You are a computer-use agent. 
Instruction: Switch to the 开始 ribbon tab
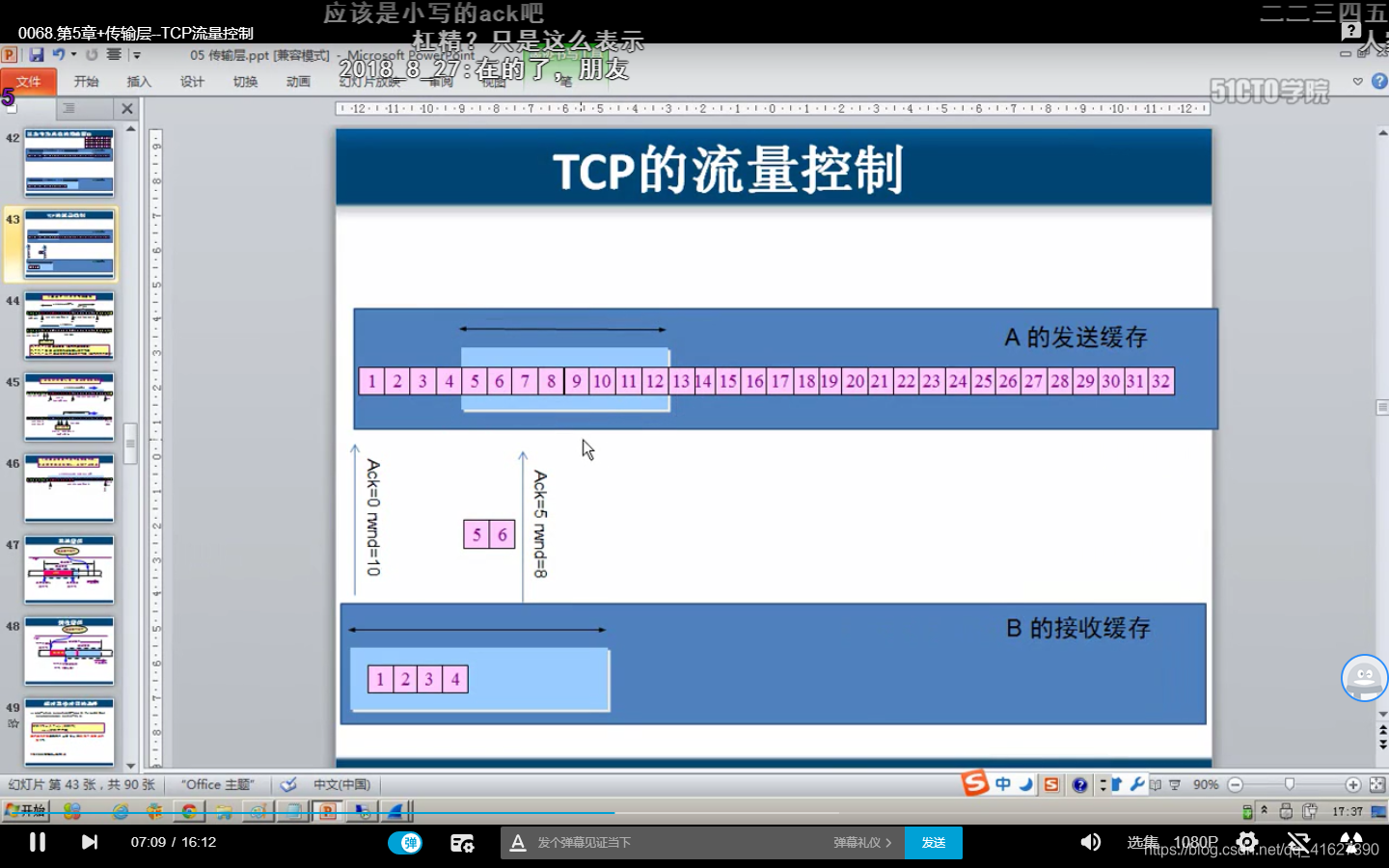(x=86, y=82)
